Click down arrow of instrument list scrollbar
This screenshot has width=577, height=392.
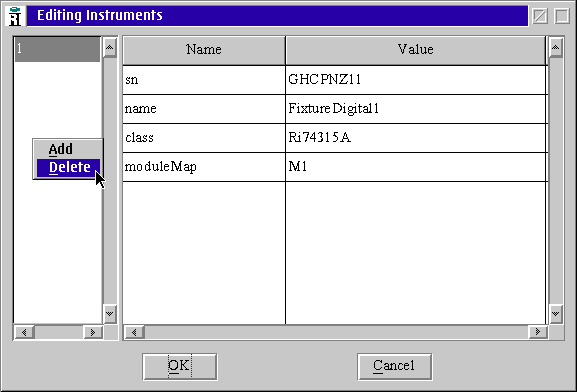point(109,314)
